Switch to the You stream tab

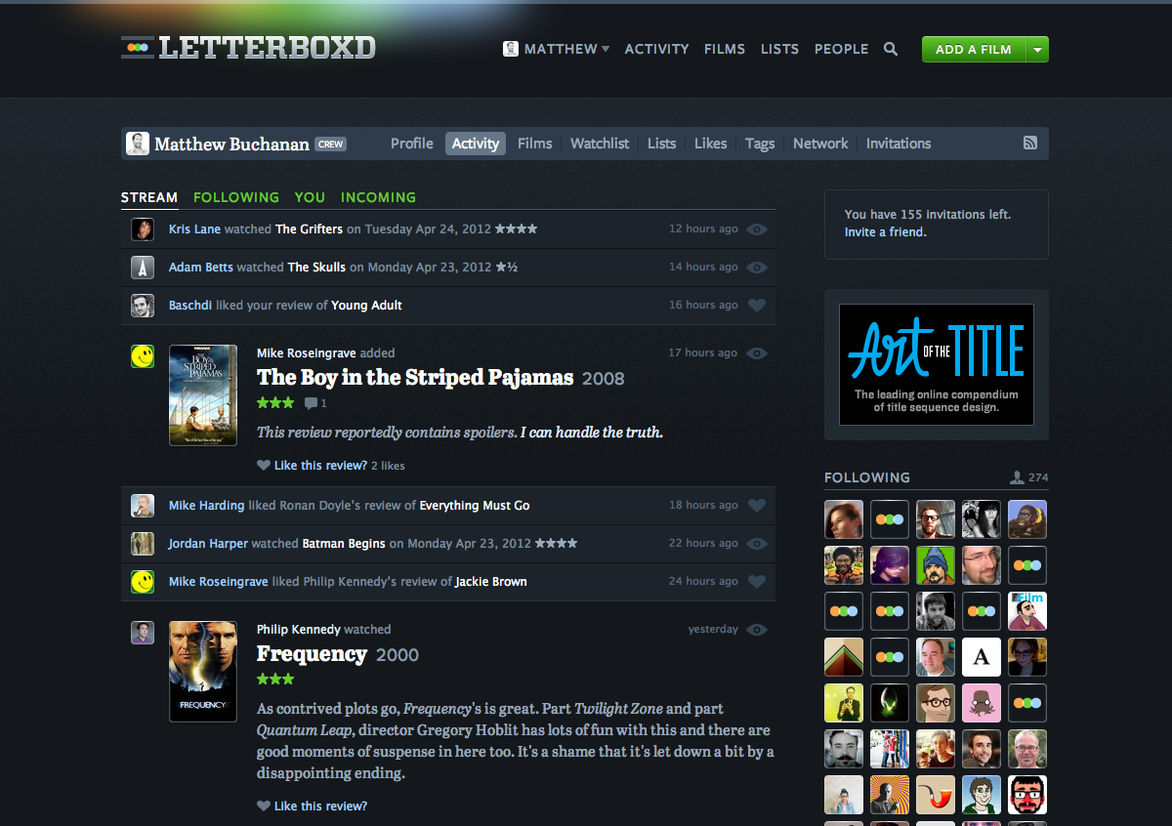point(309,197)
